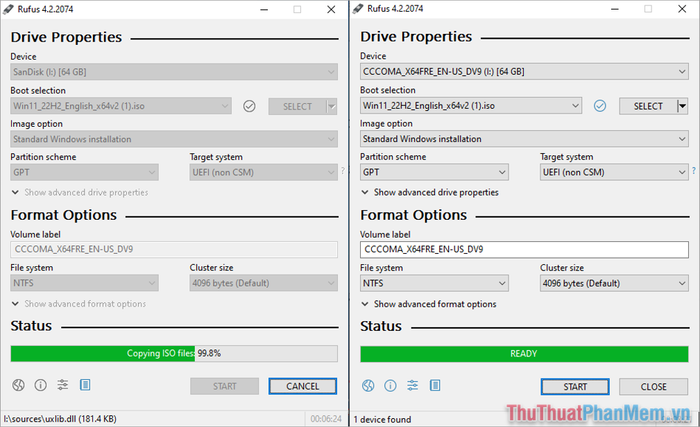Expand advanced format options in right window
This screenshot has height=427, width=700.
click(x=429, y=304)
